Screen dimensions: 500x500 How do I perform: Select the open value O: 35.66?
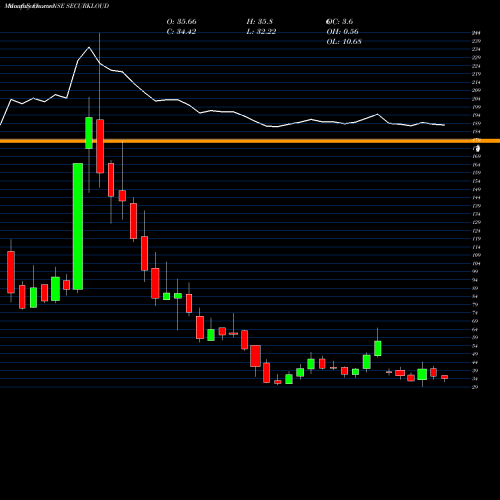pos(181,22)
